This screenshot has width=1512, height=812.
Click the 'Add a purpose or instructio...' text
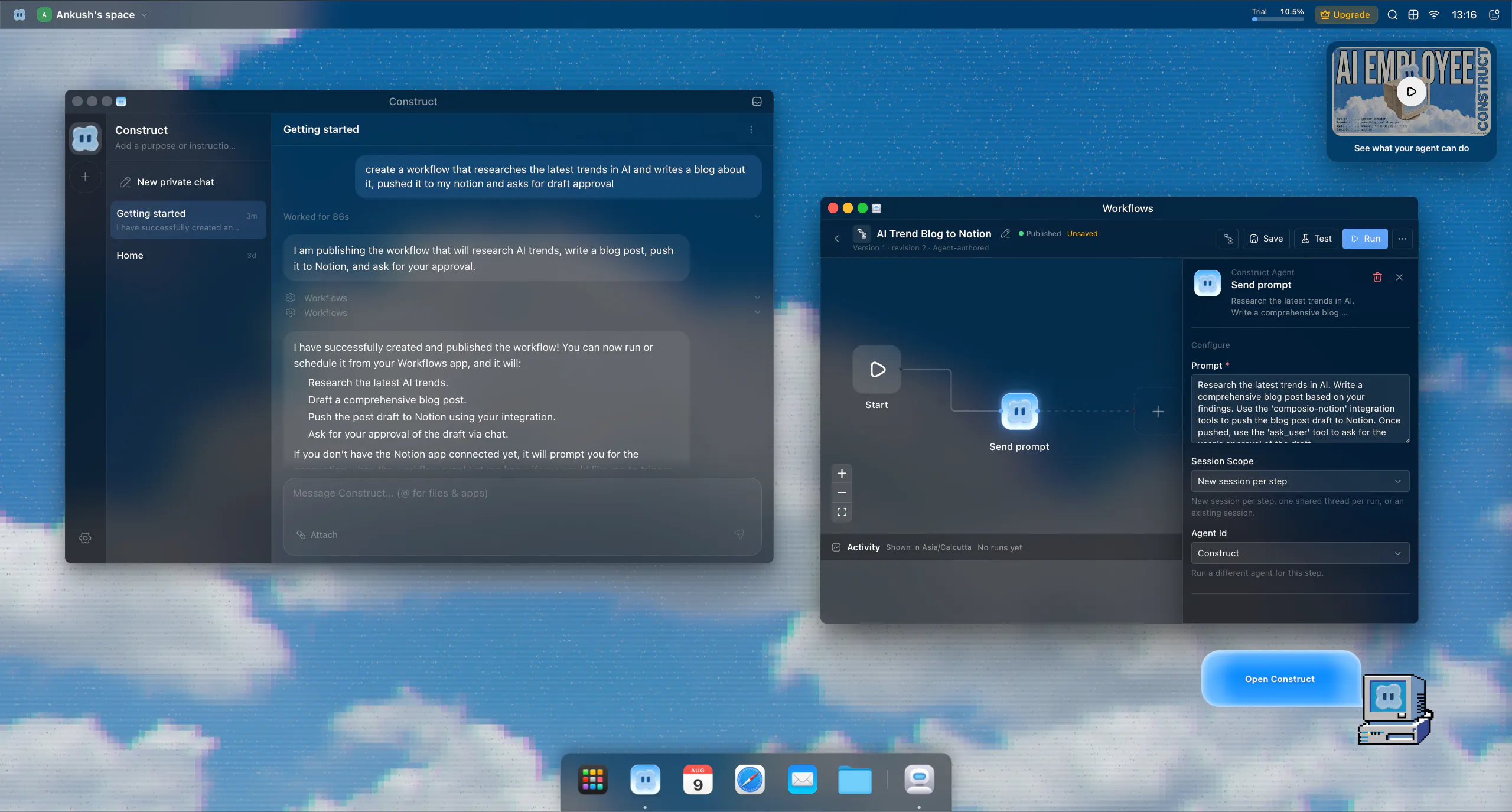coord(175,146)
